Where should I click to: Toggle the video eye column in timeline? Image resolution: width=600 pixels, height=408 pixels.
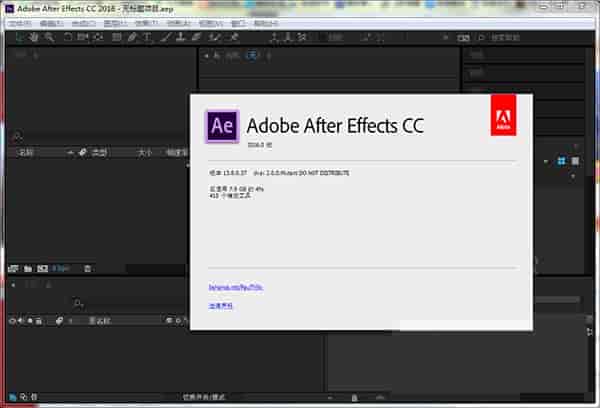click(12, 321)
